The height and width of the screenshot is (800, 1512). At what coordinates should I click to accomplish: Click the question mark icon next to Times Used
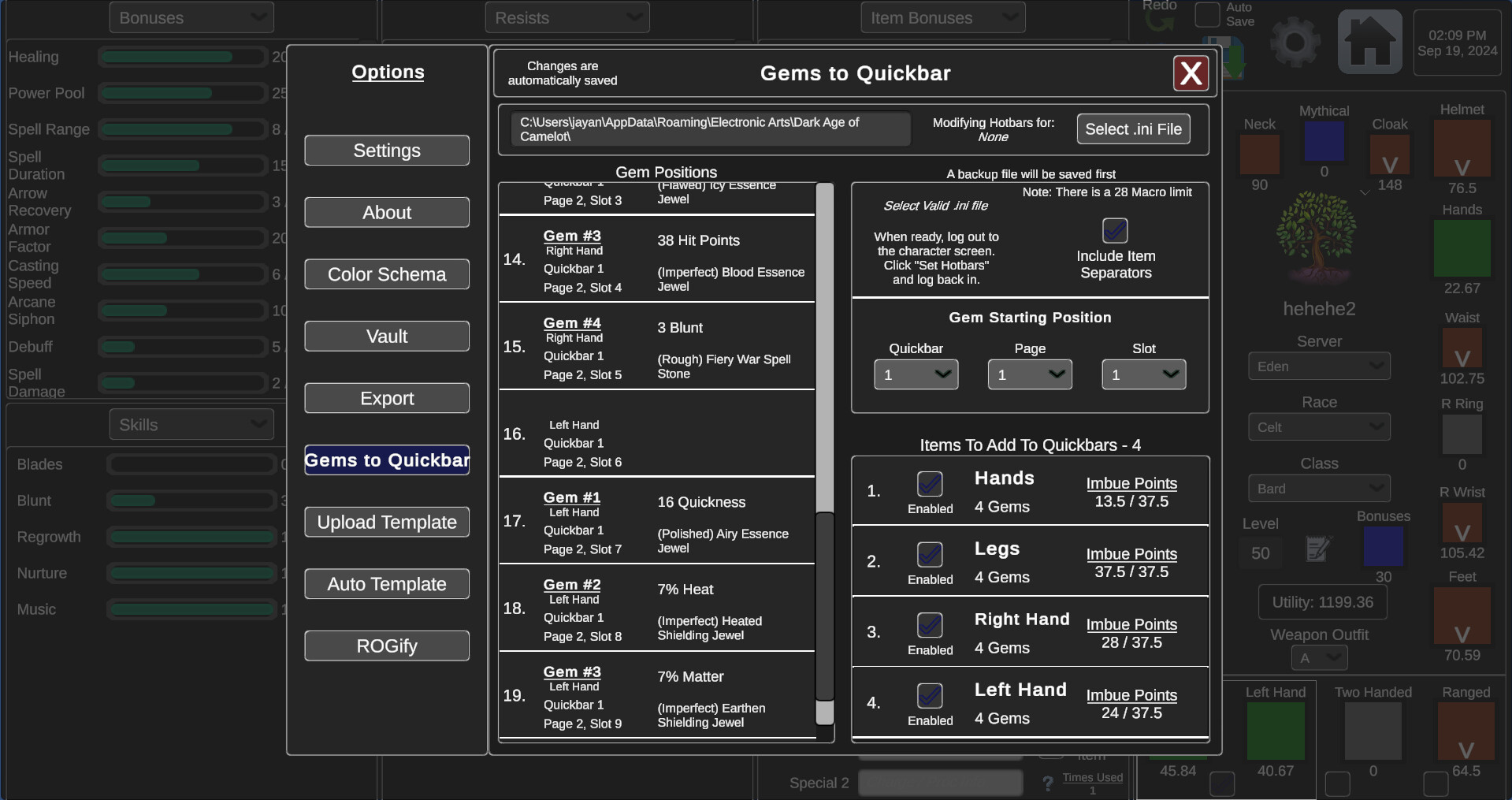click(1047, 783)
